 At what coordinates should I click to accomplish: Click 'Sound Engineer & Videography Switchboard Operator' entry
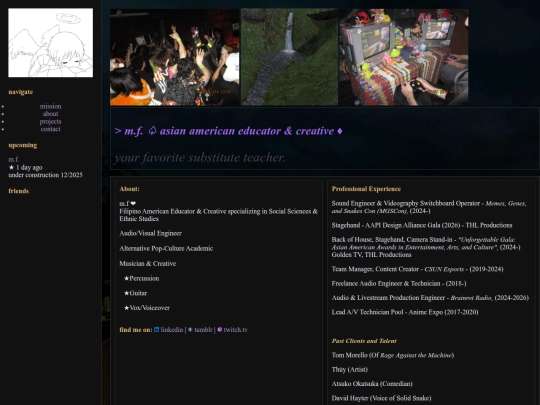tap(429, 207)
